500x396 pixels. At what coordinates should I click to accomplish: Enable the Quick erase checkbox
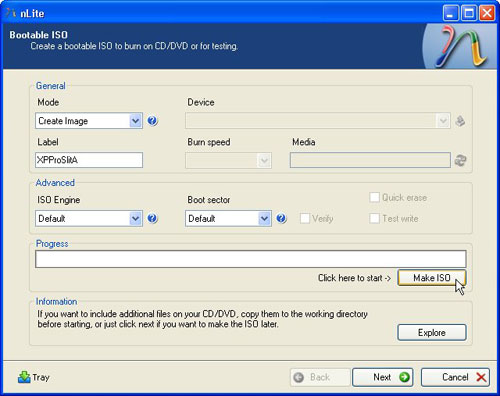374,197
